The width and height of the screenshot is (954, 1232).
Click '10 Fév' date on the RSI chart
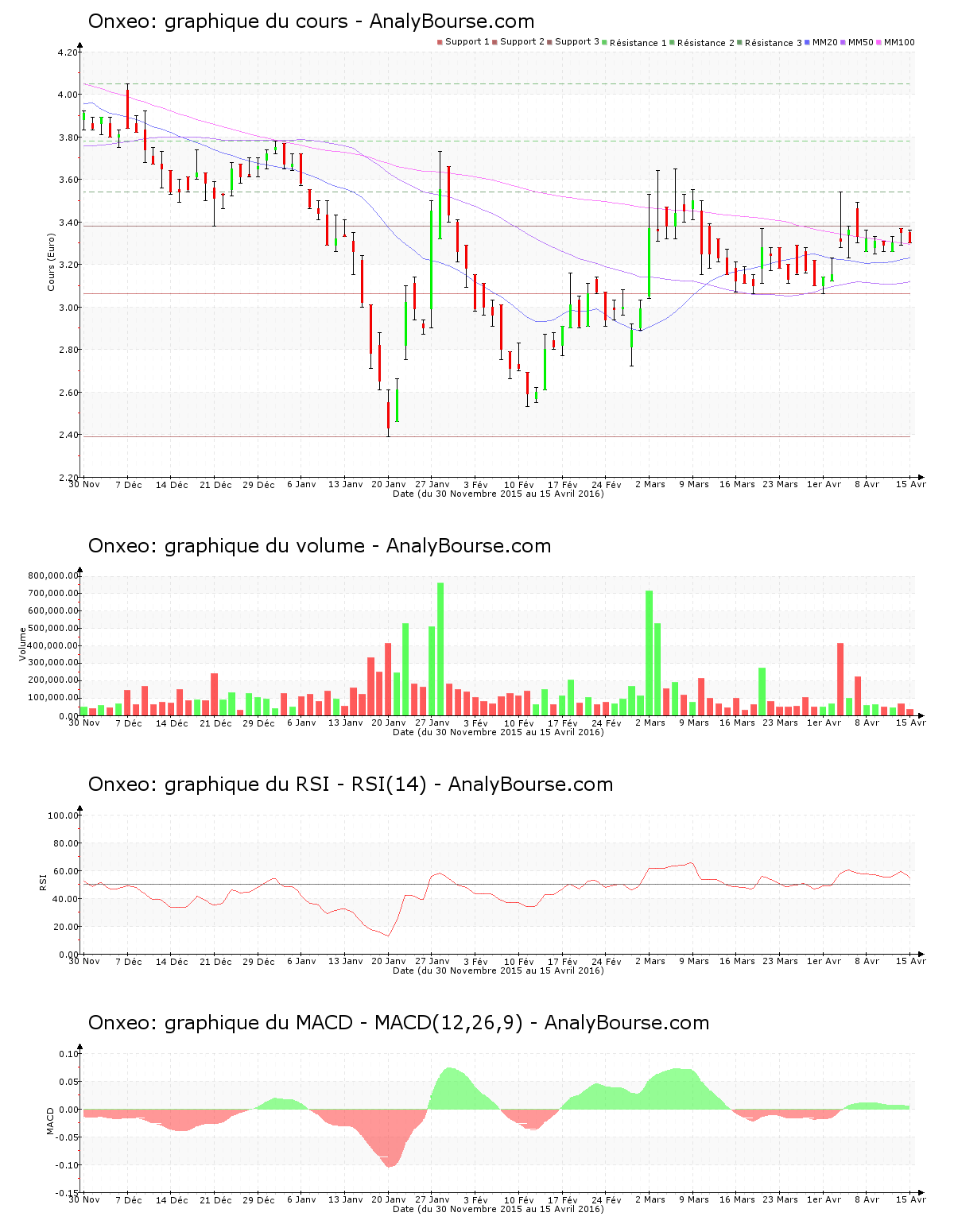pos(519,962)
